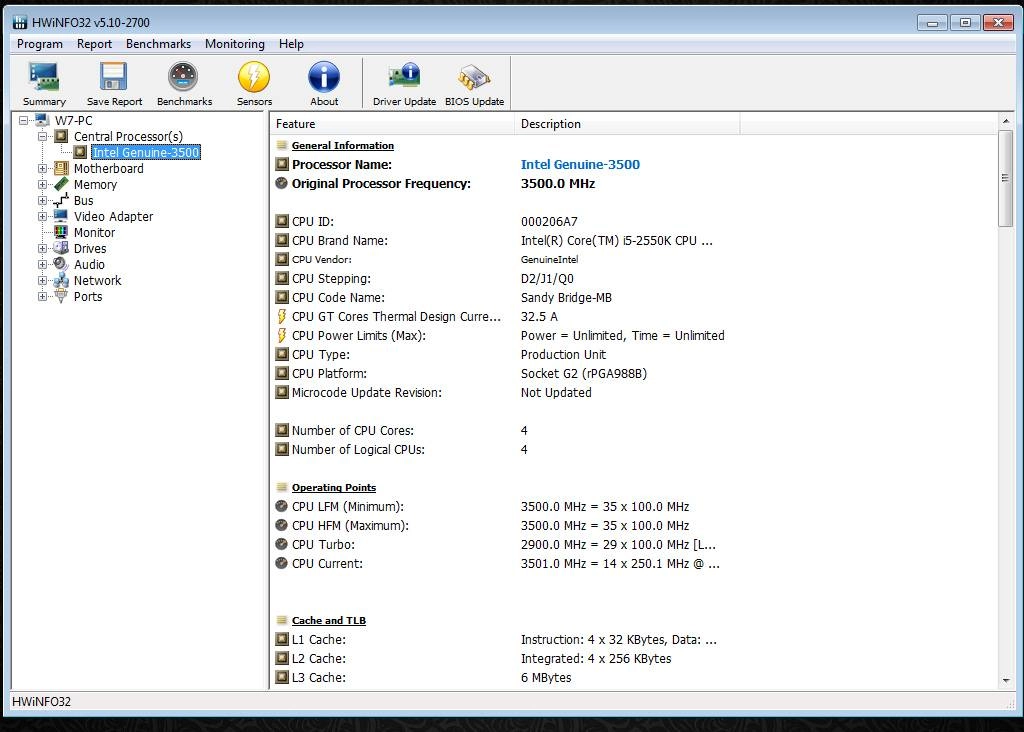The width and height of the screenshot is (1024, 732).
Task: Click the scrollbar up arrow
Action: click(1005, 121)
